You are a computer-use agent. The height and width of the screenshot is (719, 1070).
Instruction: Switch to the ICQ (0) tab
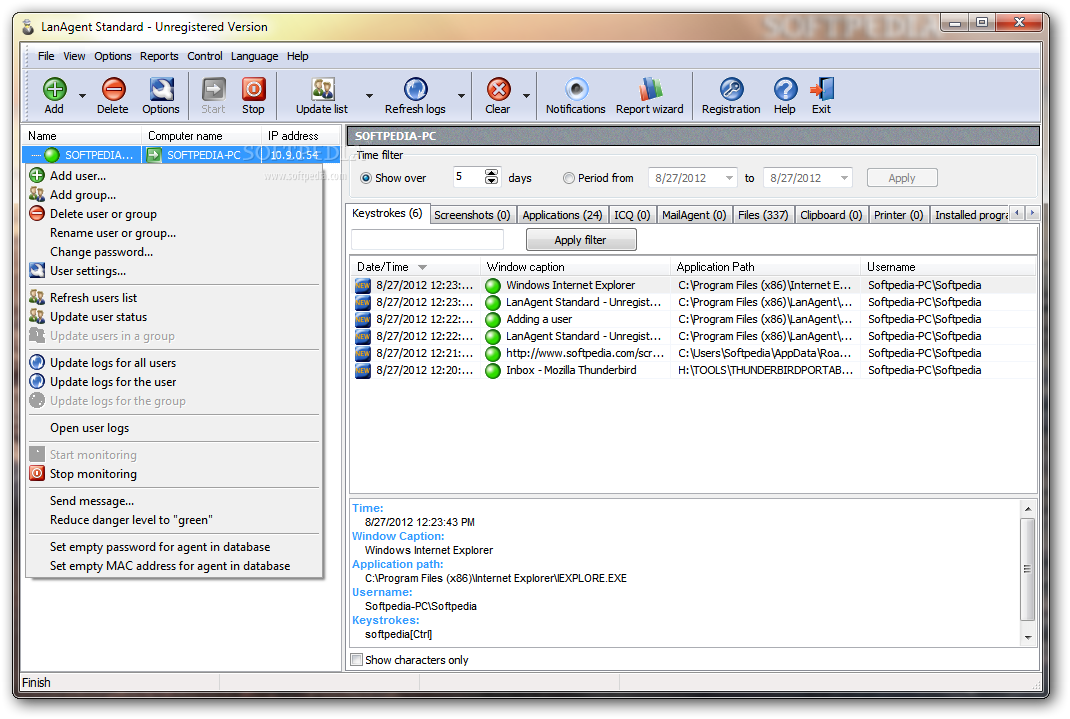[632, 215]
